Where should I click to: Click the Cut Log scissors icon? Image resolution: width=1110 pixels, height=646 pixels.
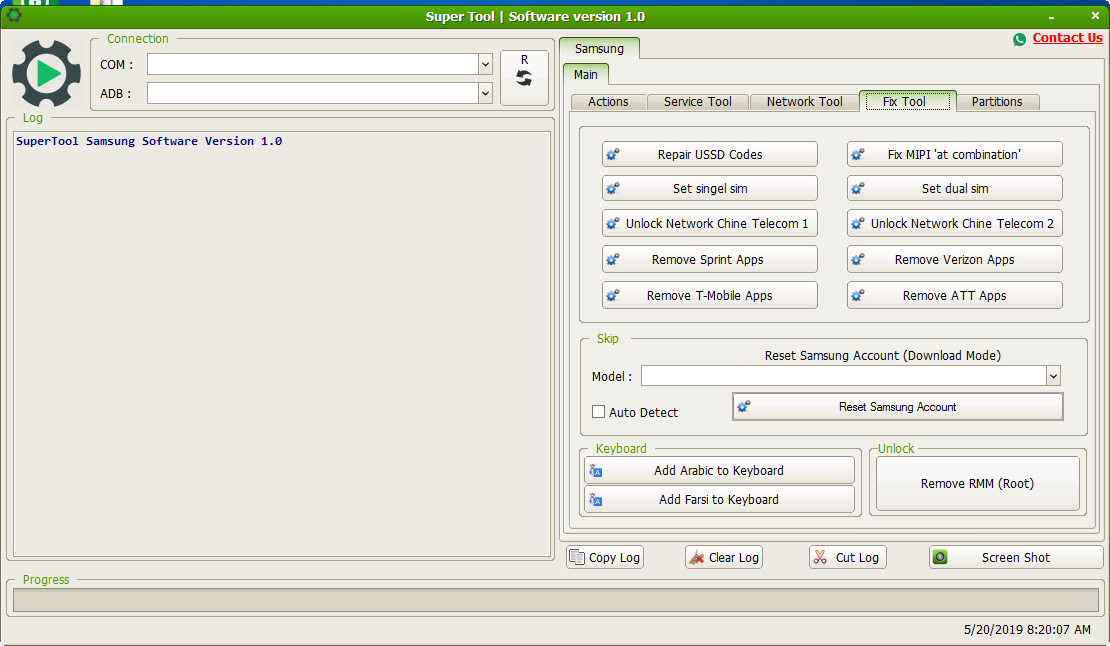pyautogui.click(x=820, y=558)
